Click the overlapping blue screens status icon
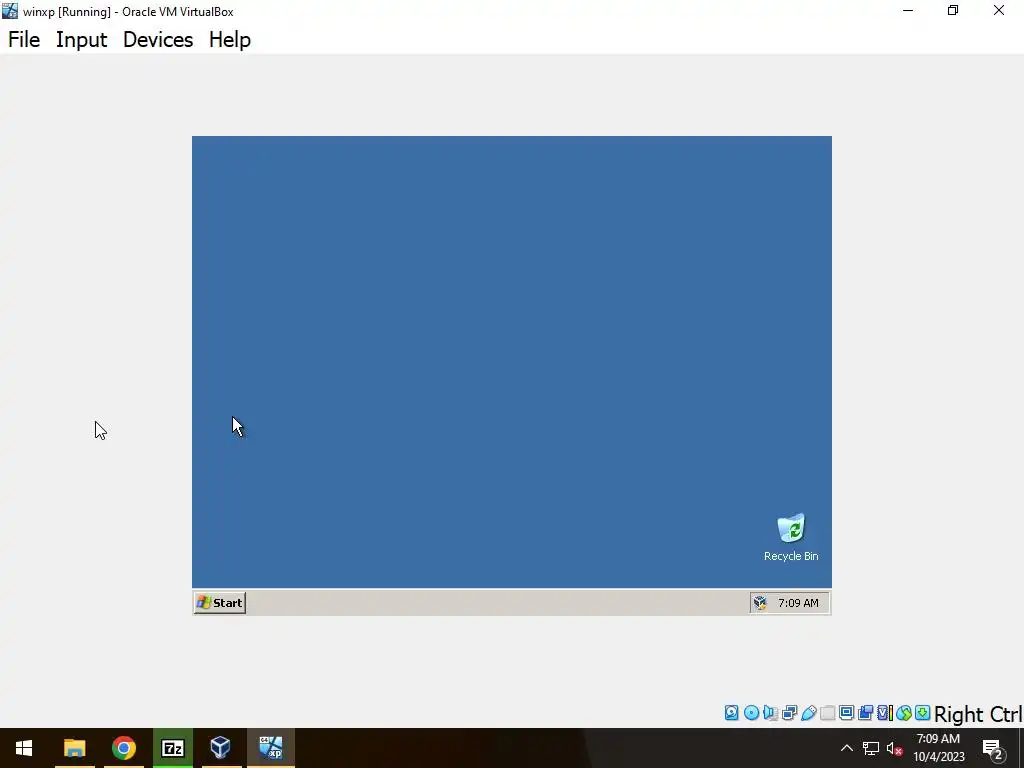Screen dimensions: 1024x768 (865, 712)
